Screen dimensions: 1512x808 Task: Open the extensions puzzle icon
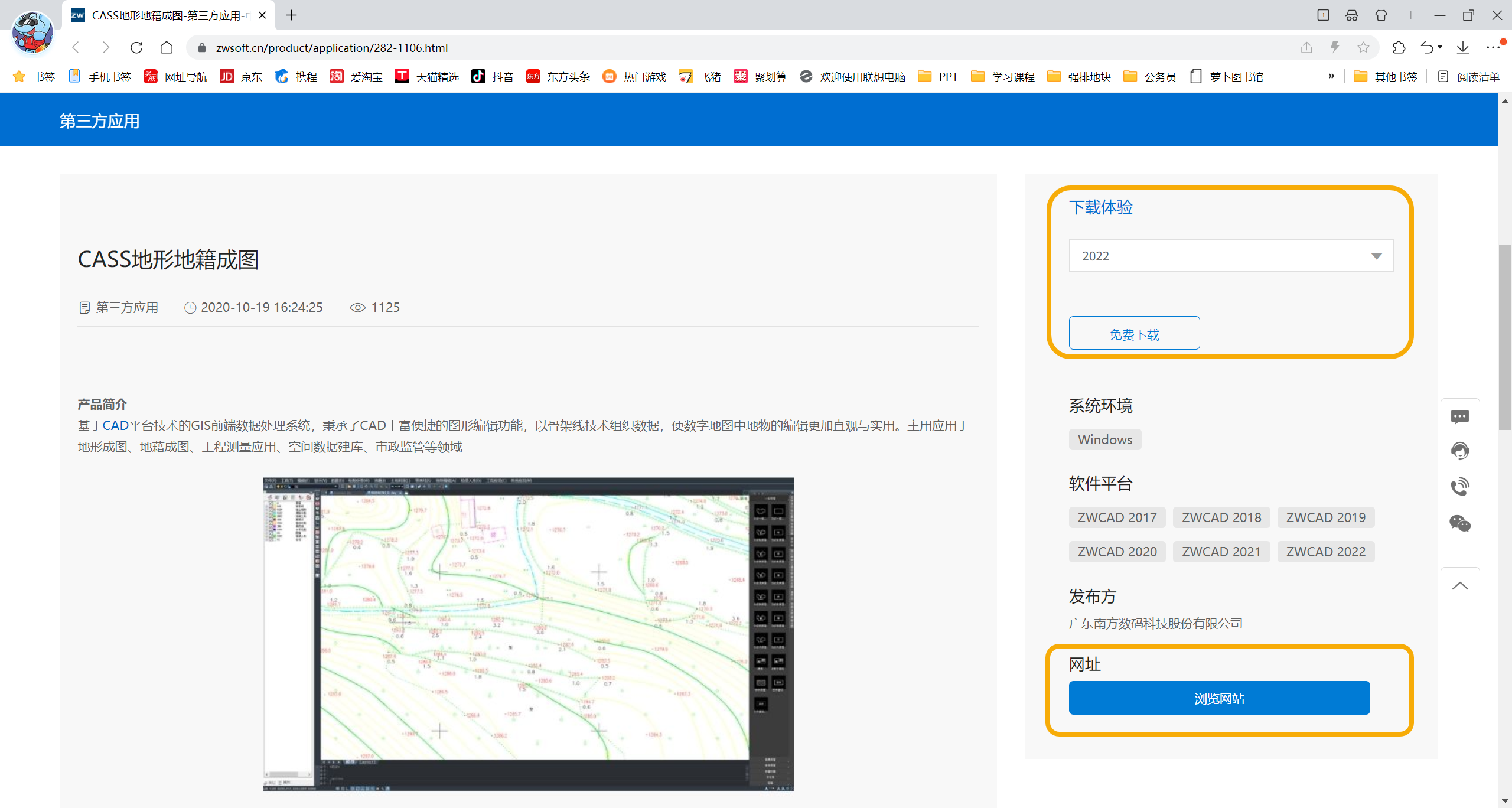[1399, 47]
